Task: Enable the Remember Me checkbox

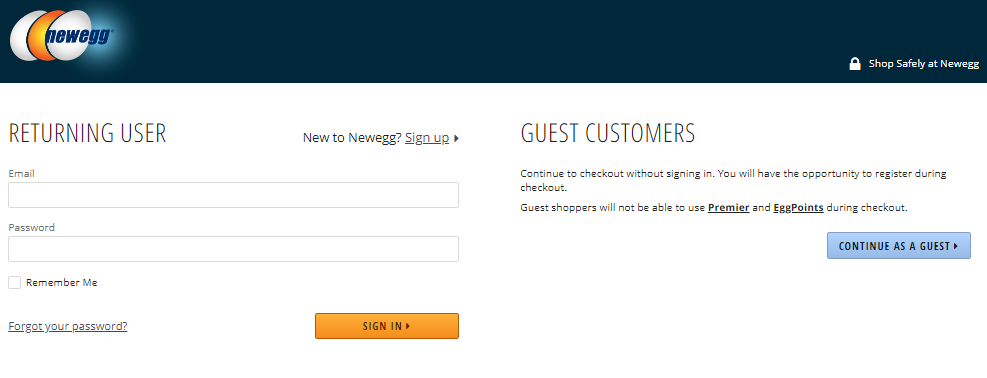Action: point(14,282)
